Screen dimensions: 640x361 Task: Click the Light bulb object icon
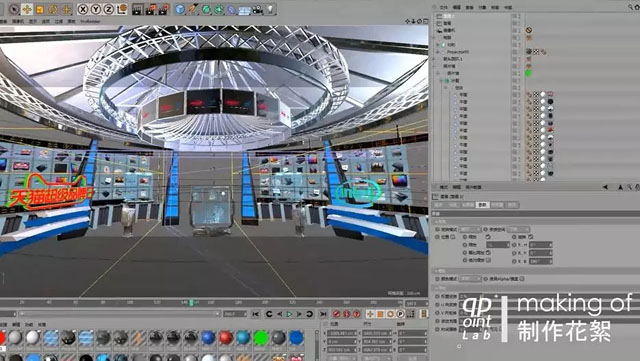click(270, 9)
